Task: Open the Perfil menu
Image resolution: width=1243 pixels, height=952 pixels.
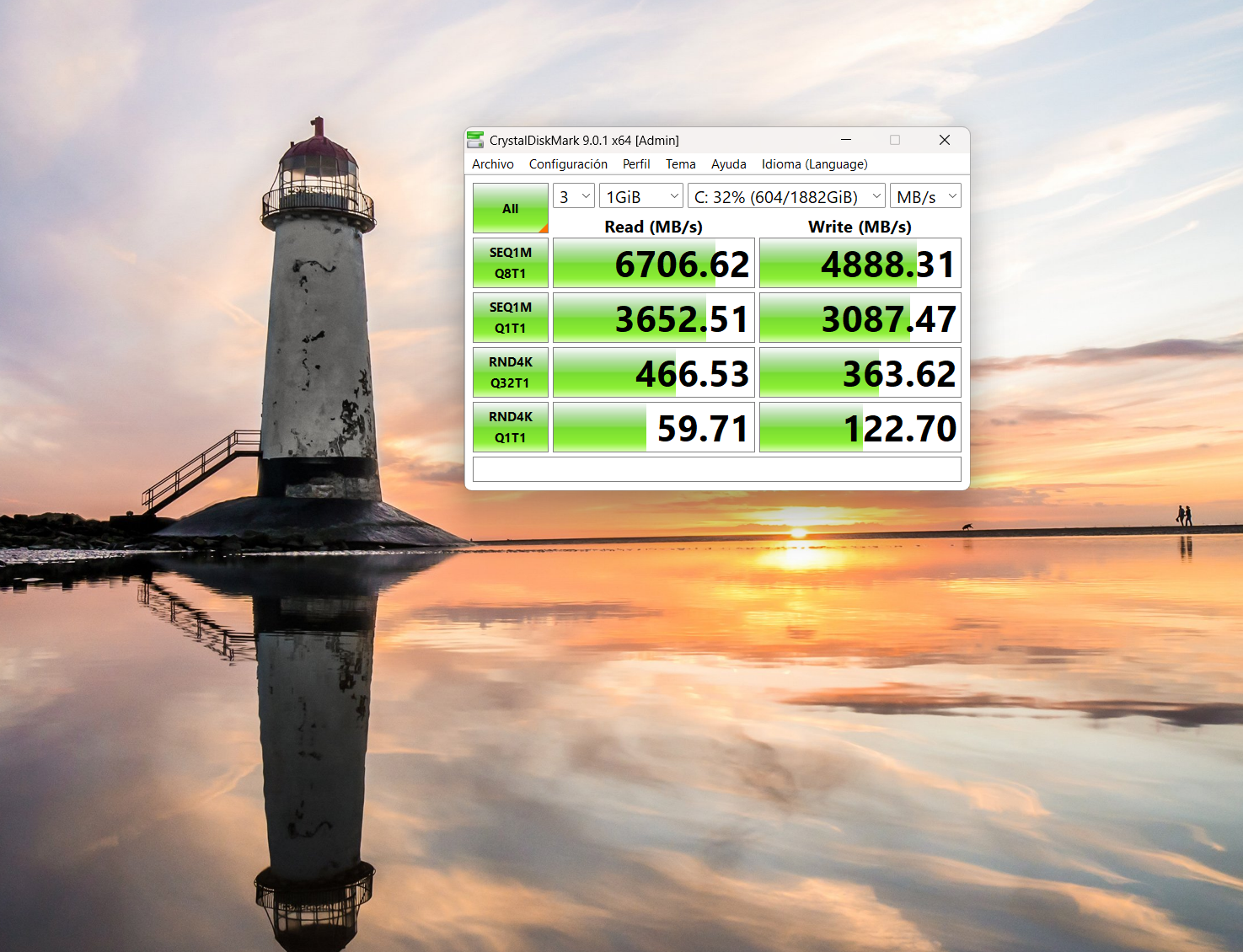Action: pos(636,164)
